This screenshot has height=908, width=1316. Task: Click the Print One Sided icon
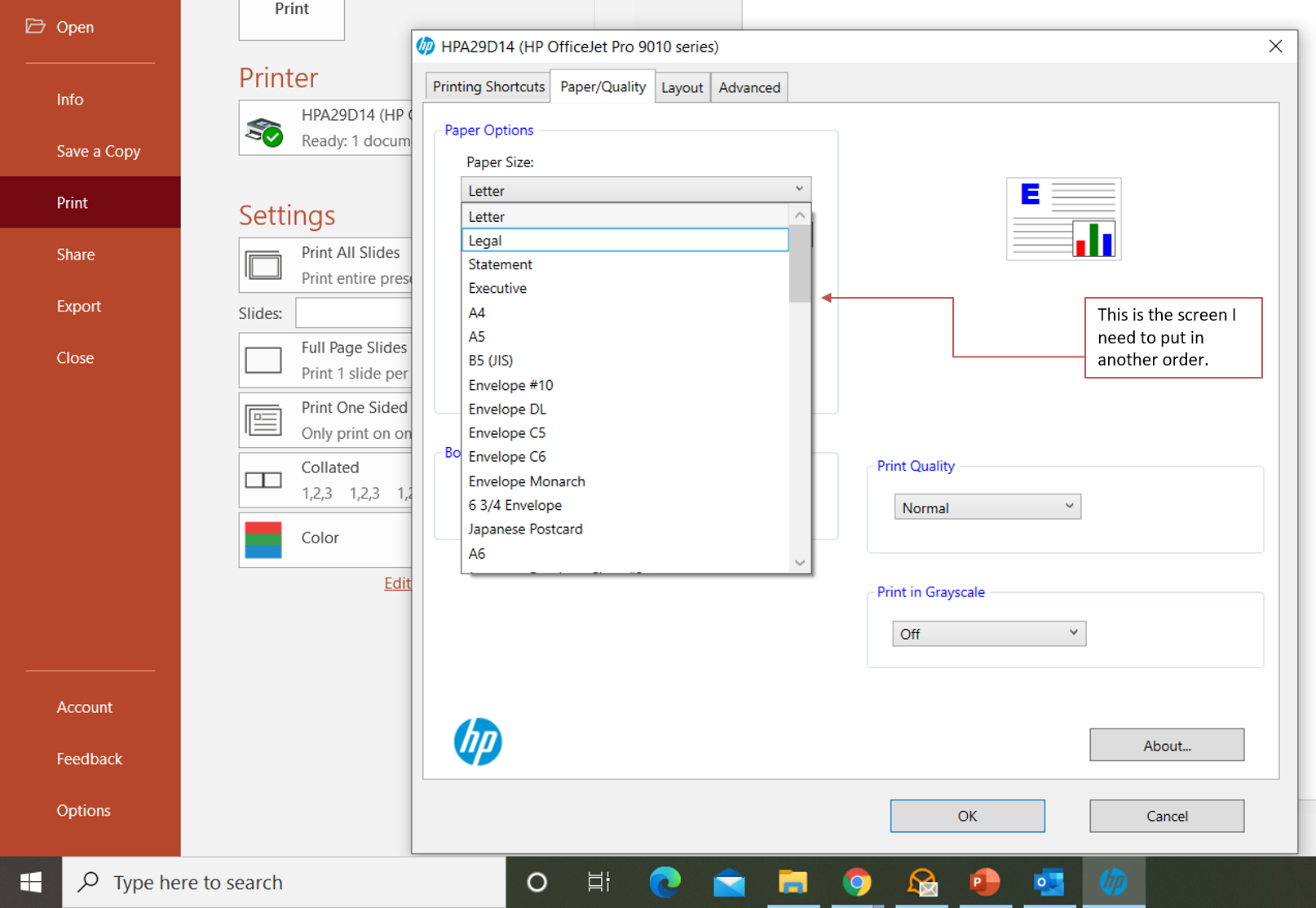click(x=263, y=419)
